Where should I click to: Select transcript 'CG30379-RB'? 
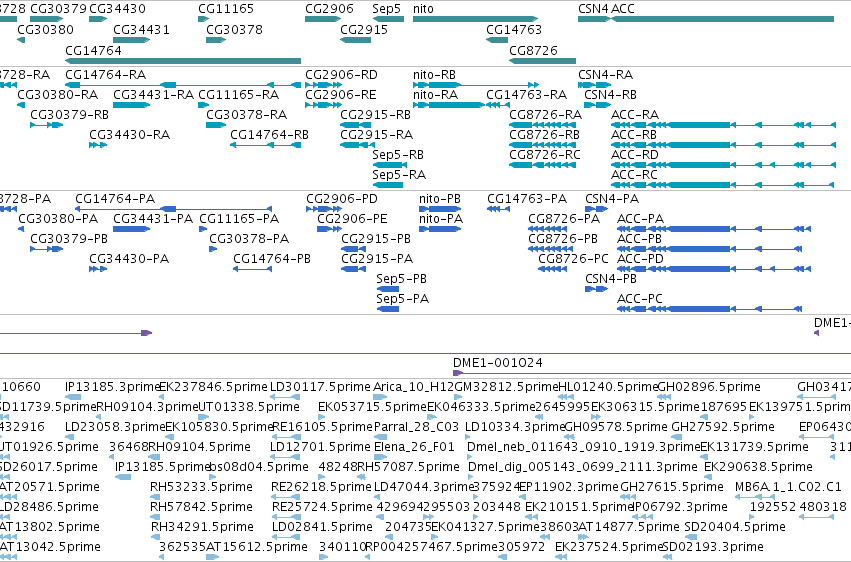pos(69,114)
